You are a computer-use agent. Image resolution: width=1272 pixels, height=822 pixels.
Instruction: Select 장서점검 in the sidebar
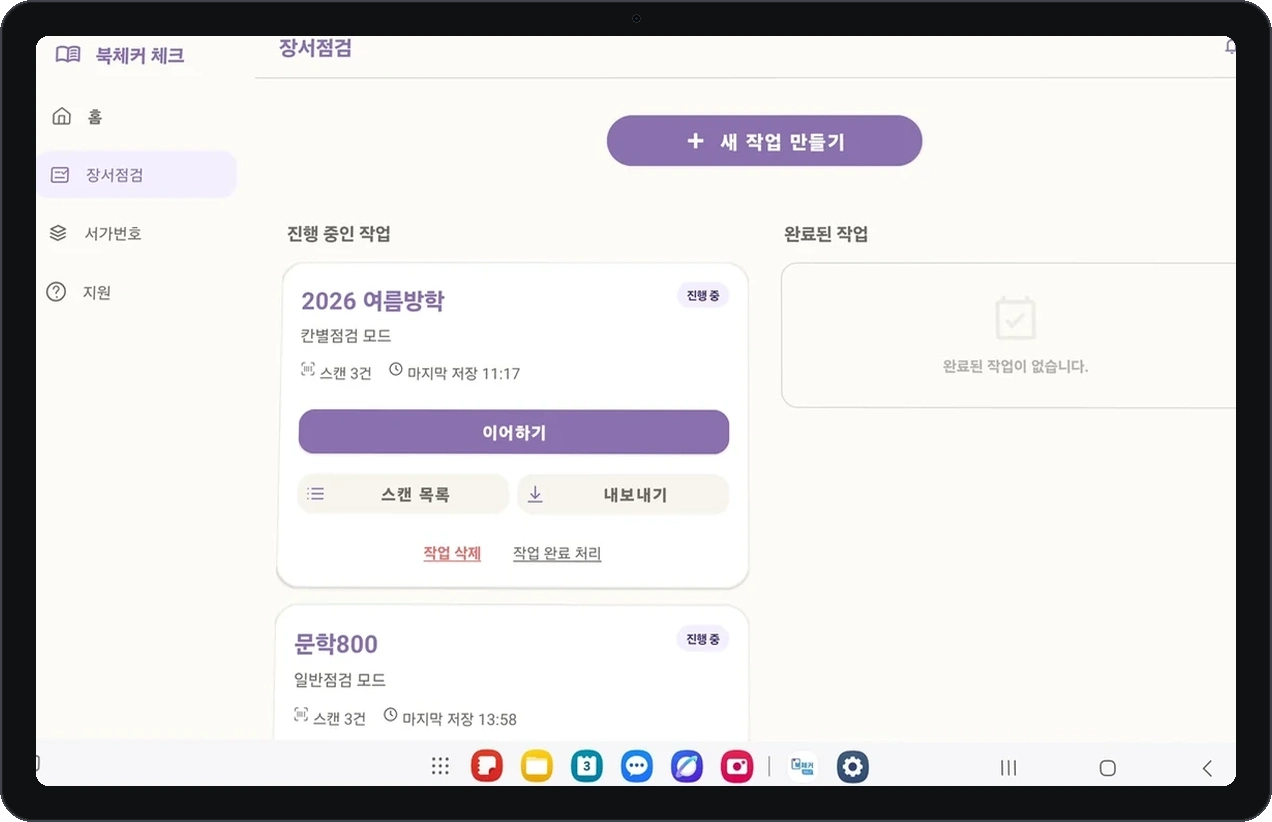[136, 175]
